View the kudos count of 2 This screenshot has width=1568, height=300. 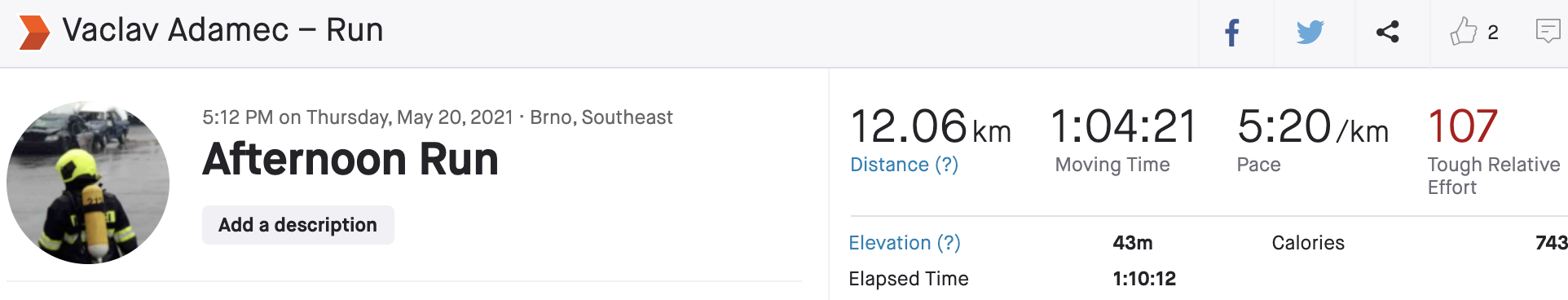pos(1493,33)
